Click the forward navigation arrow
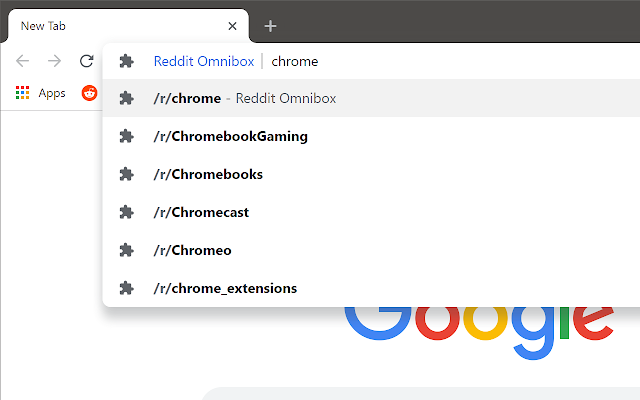Screen dimensions: 640x400 (55, 61)
